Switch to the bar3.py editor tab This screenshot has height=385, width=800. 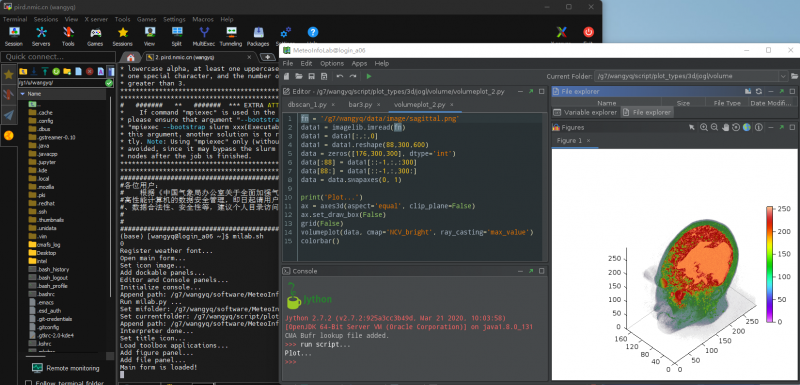360,105
